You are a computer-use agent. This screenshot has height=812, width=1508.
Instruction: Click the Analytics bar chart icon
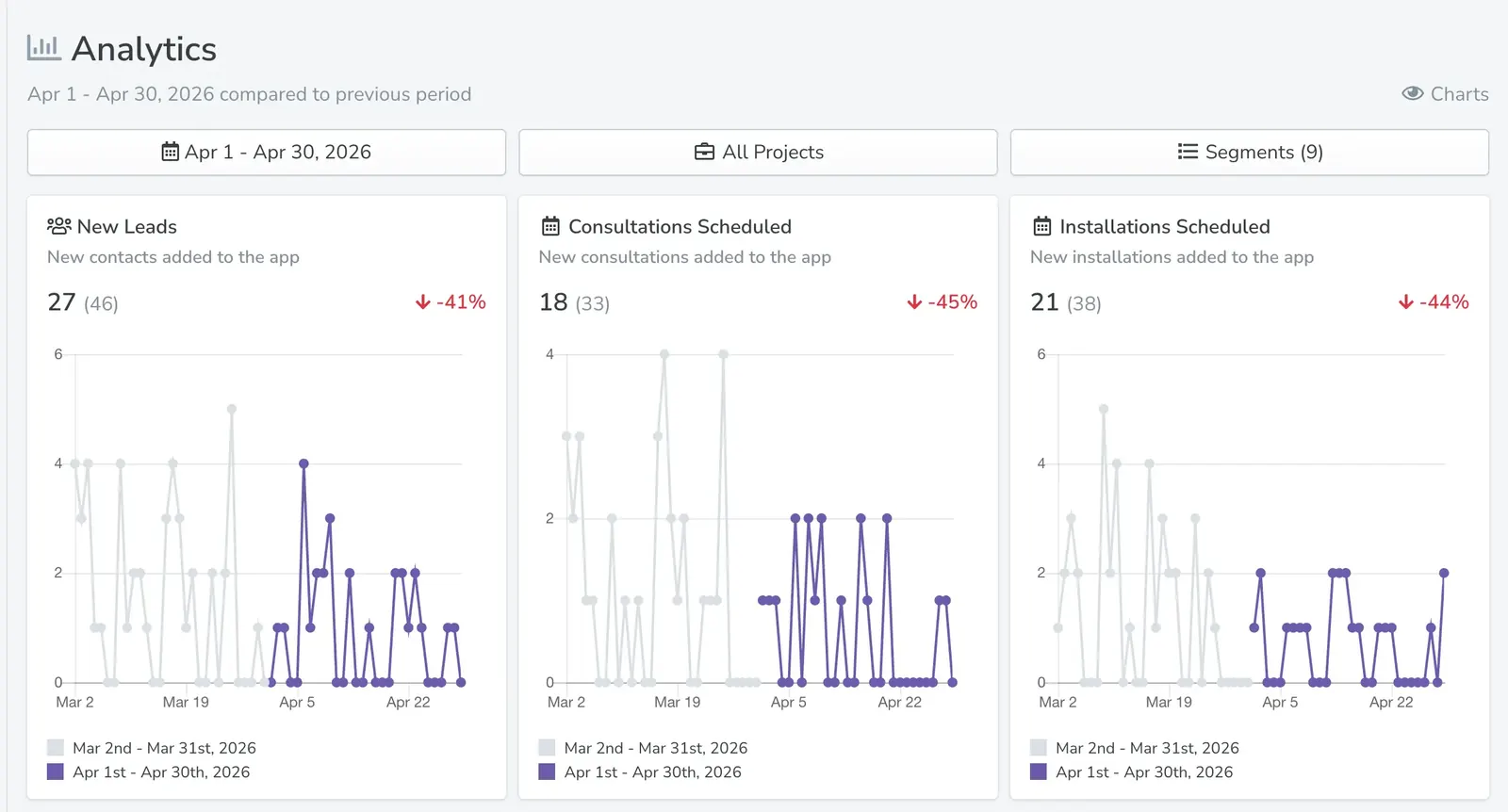[43, 47]
